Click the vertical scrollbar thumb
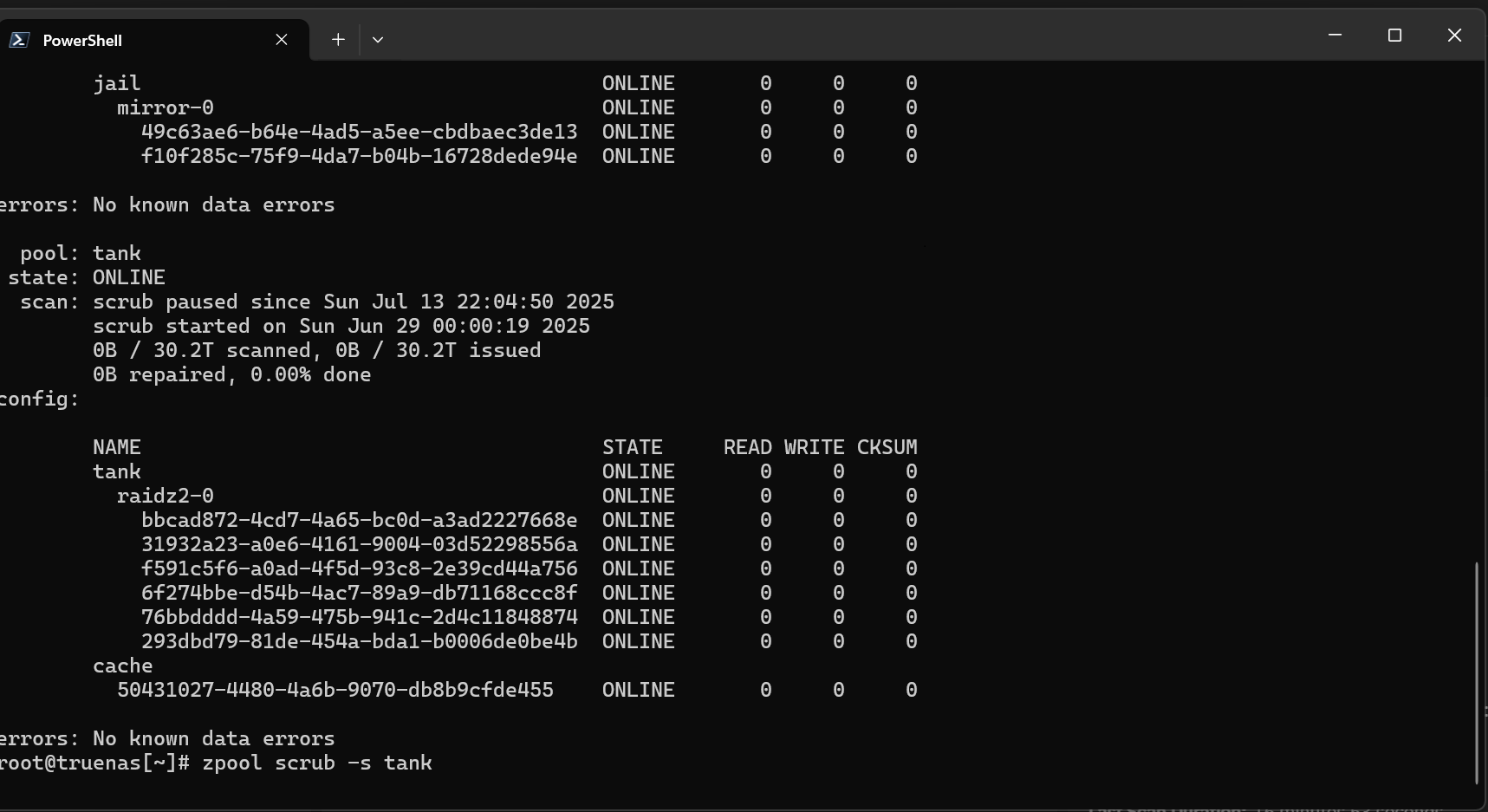This screenshot has width=1488, height=812. [1477, 672]
